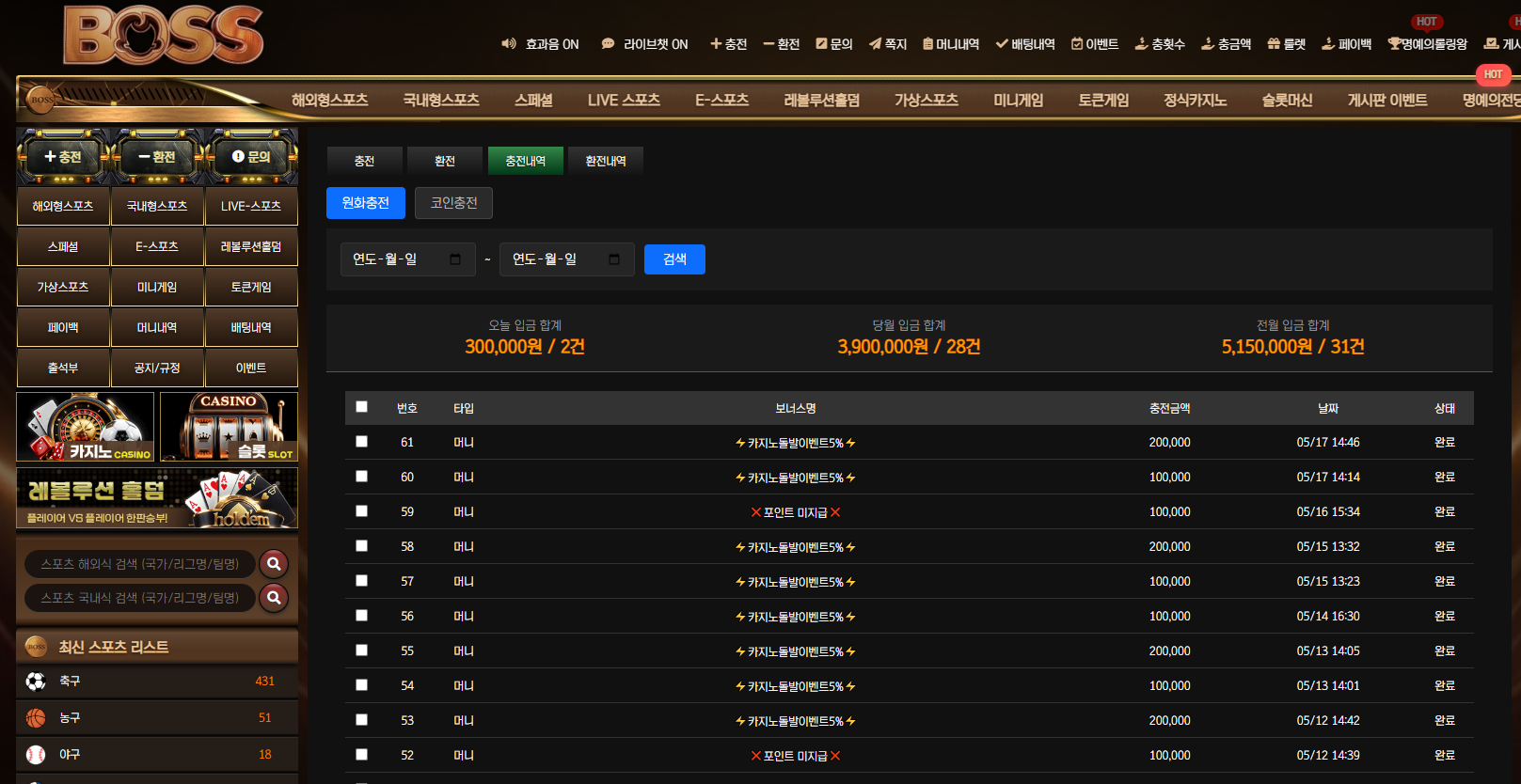Open LIVE 스포츠 in main navigation
Screen dimensions: 1521x784
pos(624,100)
